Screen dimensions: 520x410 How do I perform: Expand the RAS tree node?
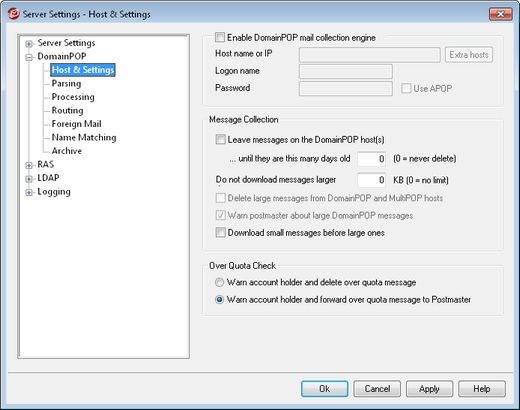click(x=29, y=165)
